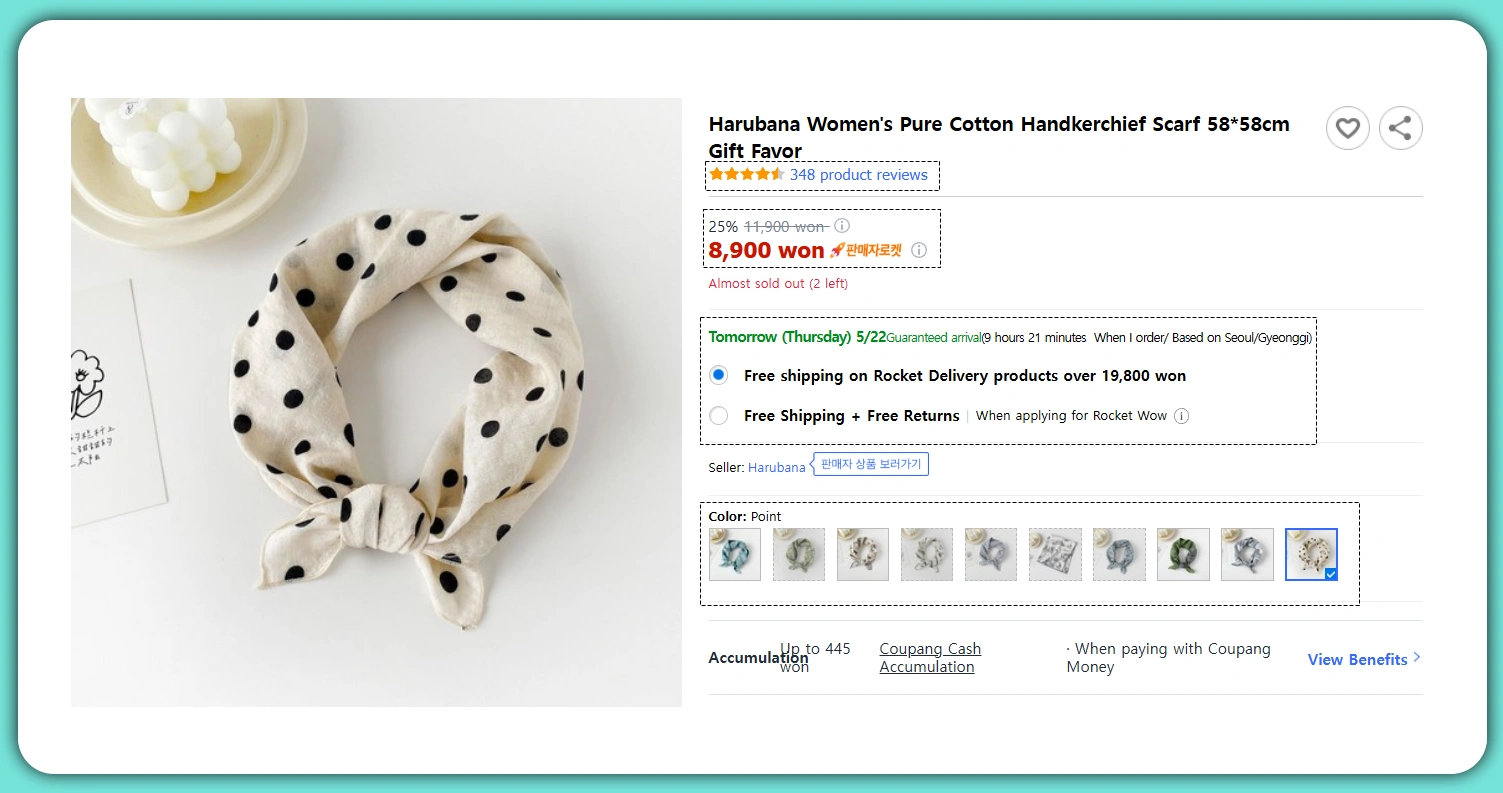The height and width of the screenshot is (793, 1503).
Task: Open Coupang Cash Accumulation link
Action: click(x=930, y=658)
